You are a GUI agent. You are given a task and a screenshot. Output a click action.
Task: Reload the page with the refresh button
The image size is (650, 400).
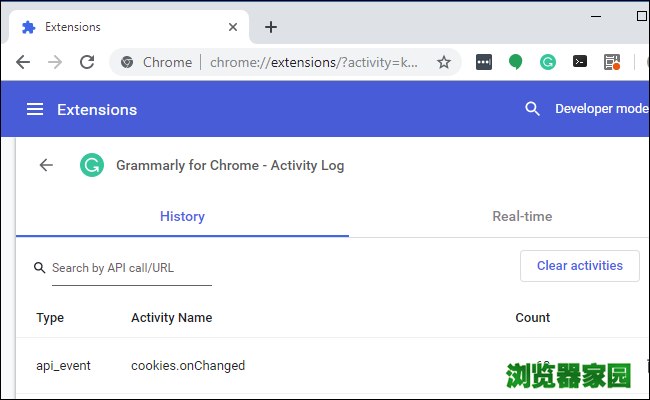click(x=87, y=62)
